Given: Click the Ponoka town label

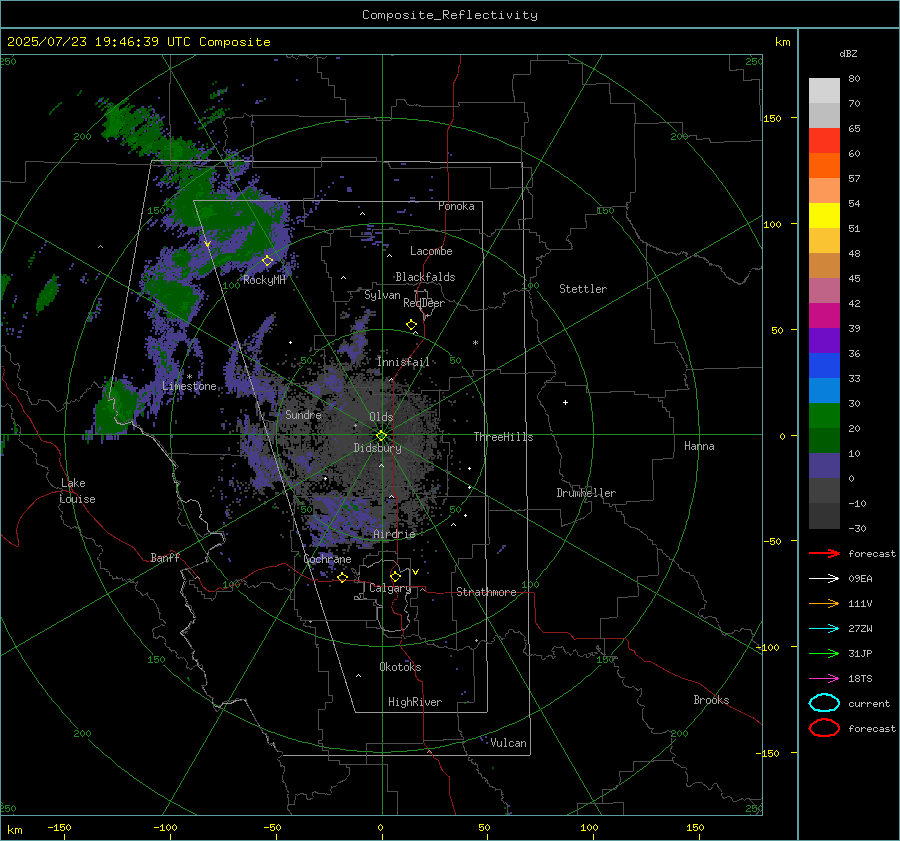Looking at the screenshot, I should tap(456, 206).
